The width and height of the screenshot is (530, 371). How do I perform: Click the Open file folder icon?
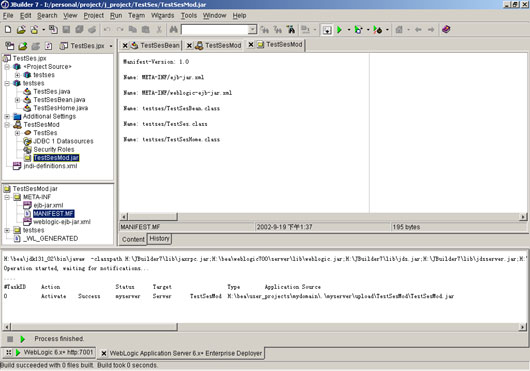point(21,30)
